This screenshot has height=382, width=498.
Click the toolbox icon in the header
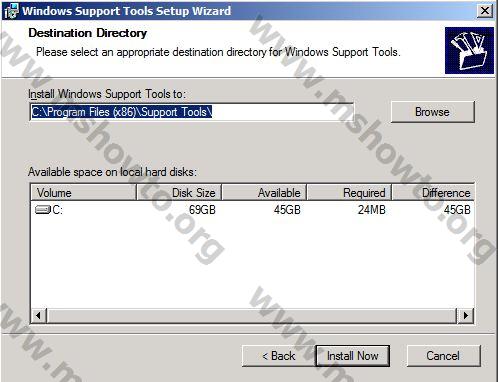tap(469, 51)
